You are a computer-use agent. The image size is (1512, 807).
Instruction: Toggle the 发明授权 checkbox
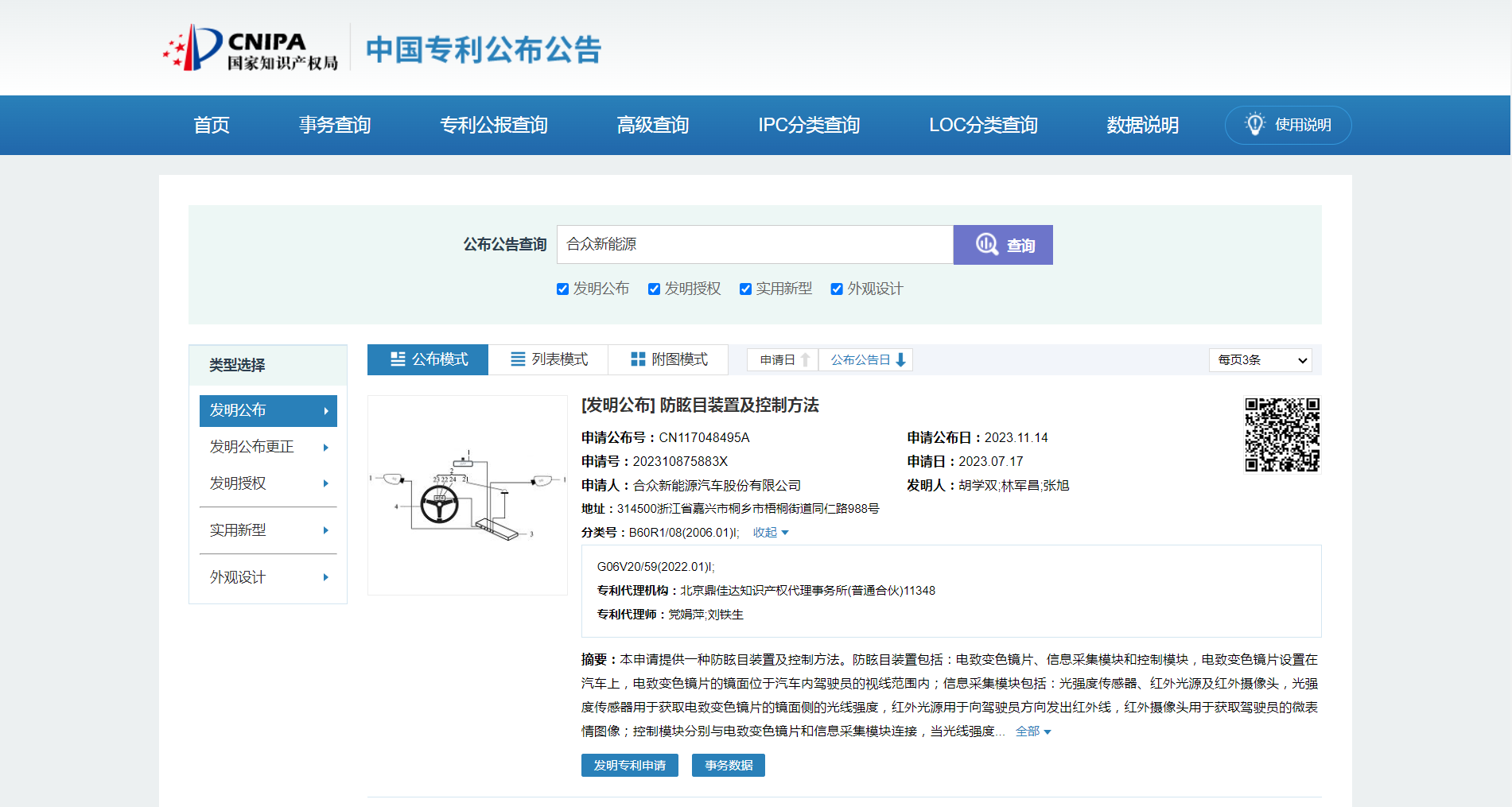coord(654,289)
